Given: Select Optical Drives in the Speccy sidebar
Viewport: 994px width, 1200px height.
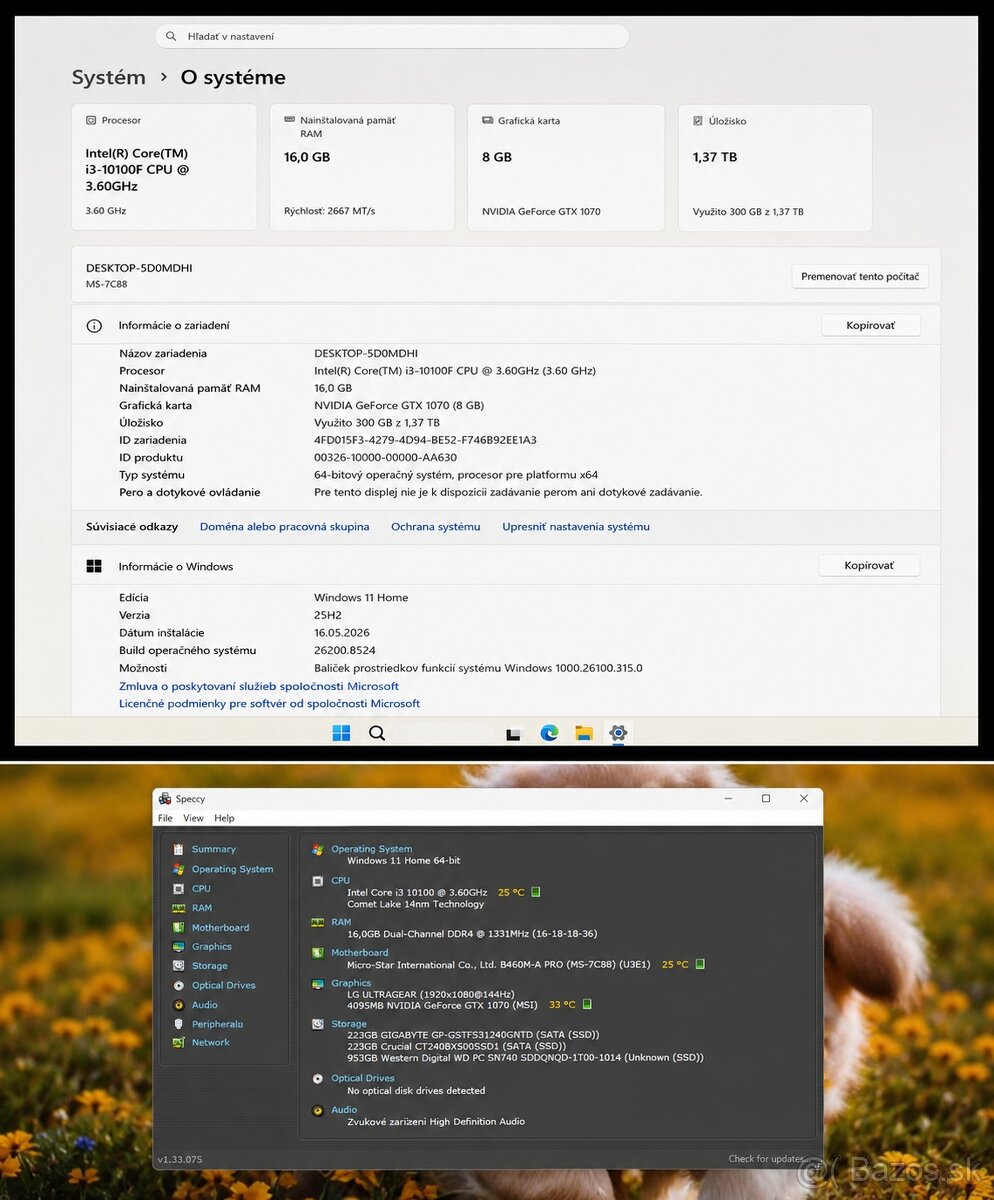Looking at the screenshot, I should (223, 985).
